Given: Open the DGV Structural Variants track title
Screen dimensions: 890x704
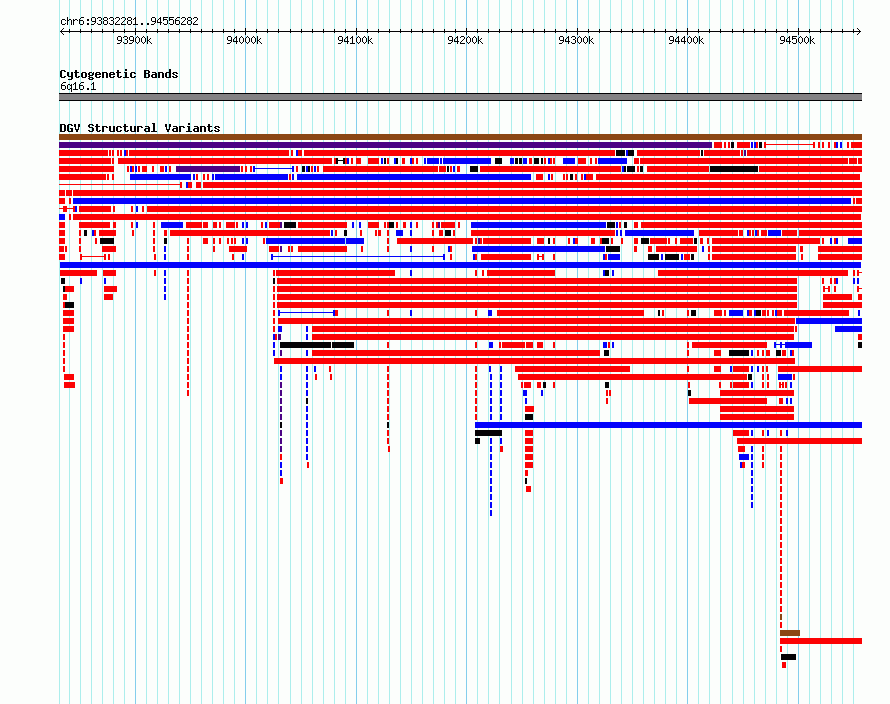Looking at the screenshot, I should 140,128.
